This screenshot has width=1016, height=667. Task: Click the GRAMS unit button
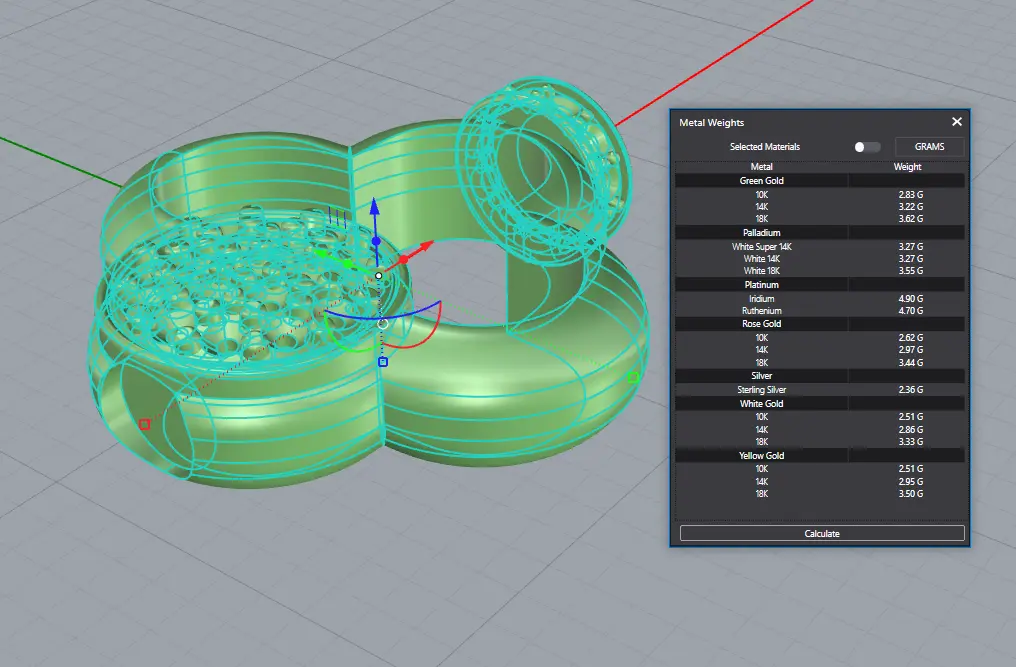[929, 147]
